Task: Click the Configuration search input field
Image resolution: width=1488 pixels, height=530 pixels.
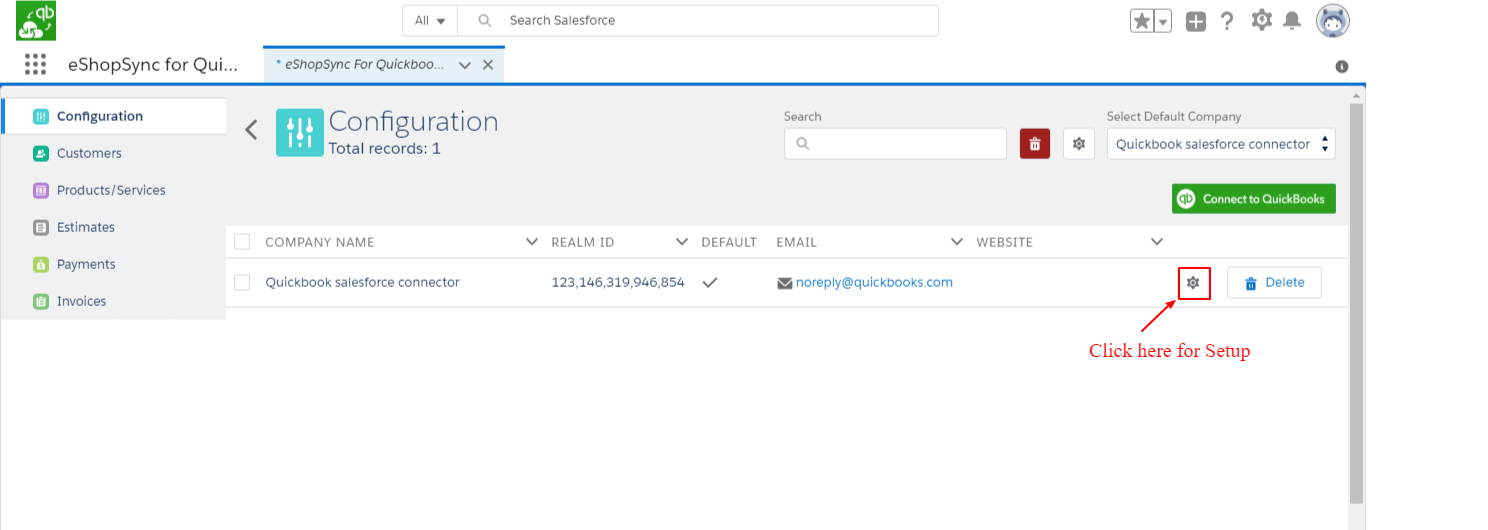Action: coord(905,144)
